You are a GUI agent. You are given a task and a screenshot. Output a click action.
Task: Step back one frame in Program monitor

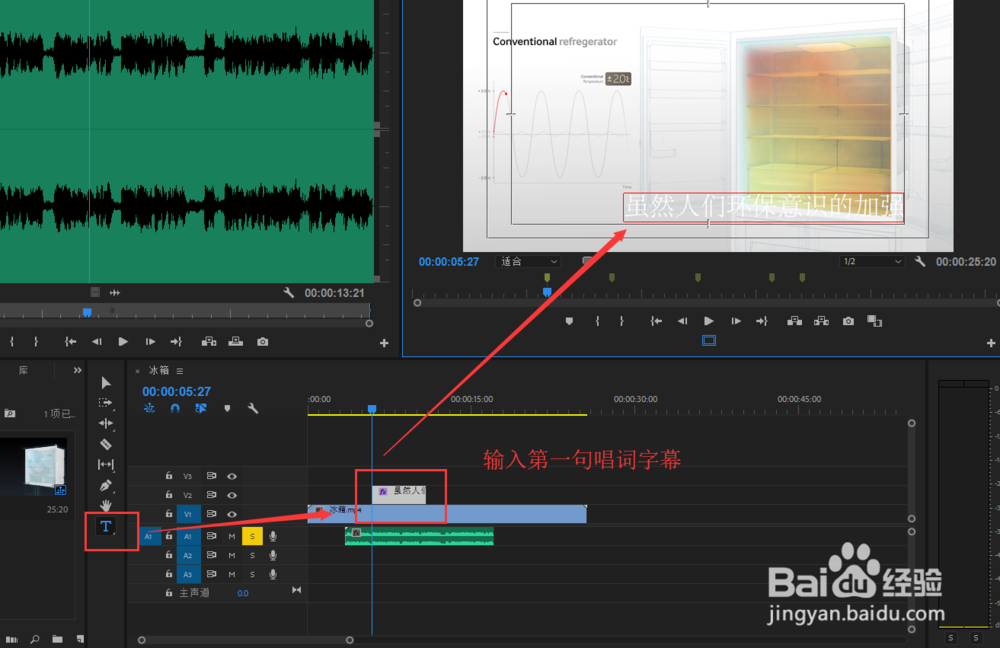pos(682,321)
